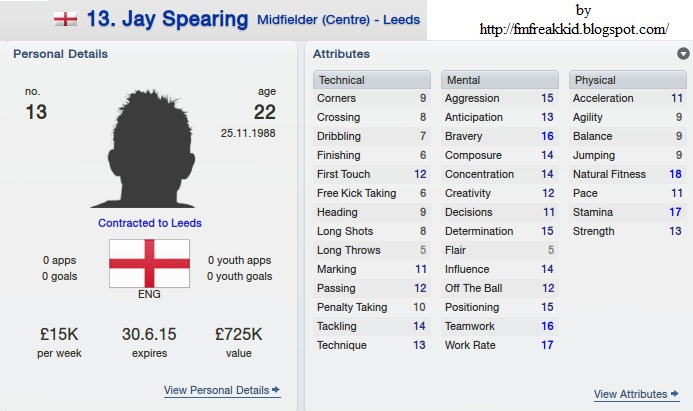Click the Leeds club name in title

coord(401,20)
